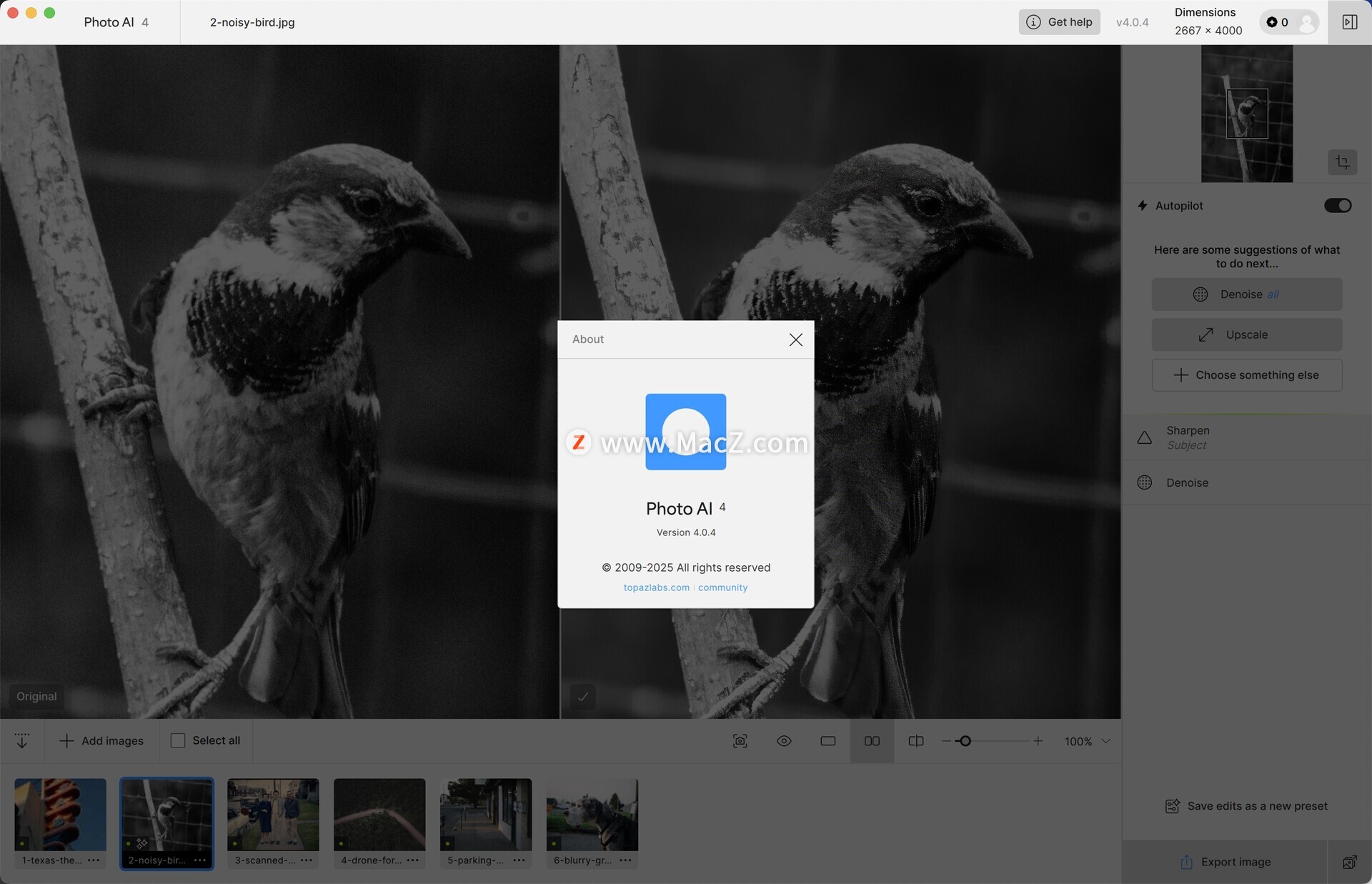Viewport: 1372px width, 884px height.
Task: Apply the Upscale suggestion
Action: (x=1246, y=334)
